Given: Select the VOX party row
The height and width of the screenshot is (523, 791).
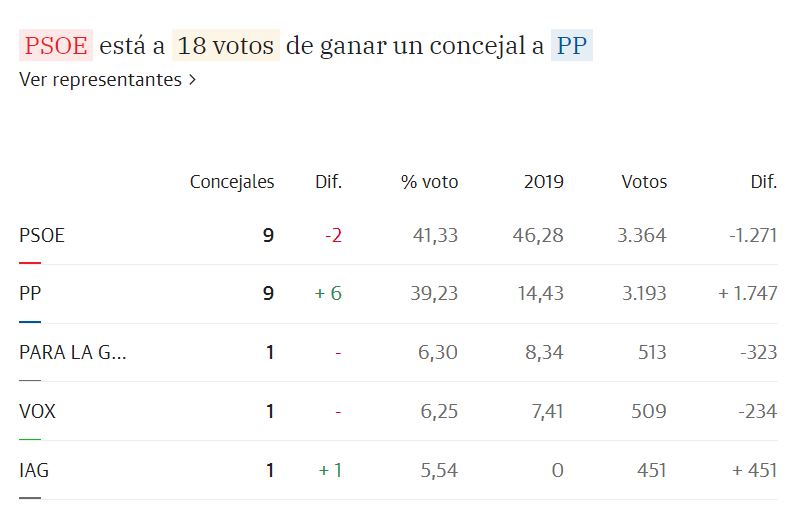Looking at the screenshot, I should (37, 411).
